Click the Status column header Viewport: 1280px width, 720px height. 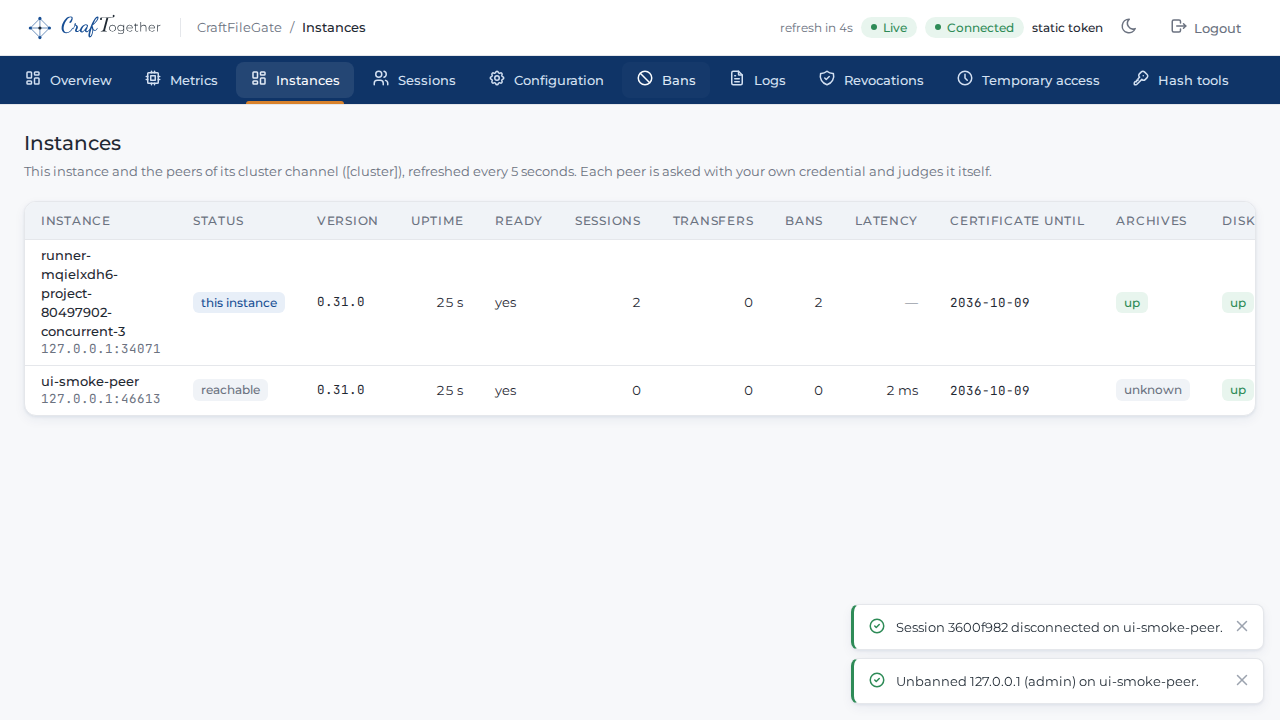tap(218, 221)
